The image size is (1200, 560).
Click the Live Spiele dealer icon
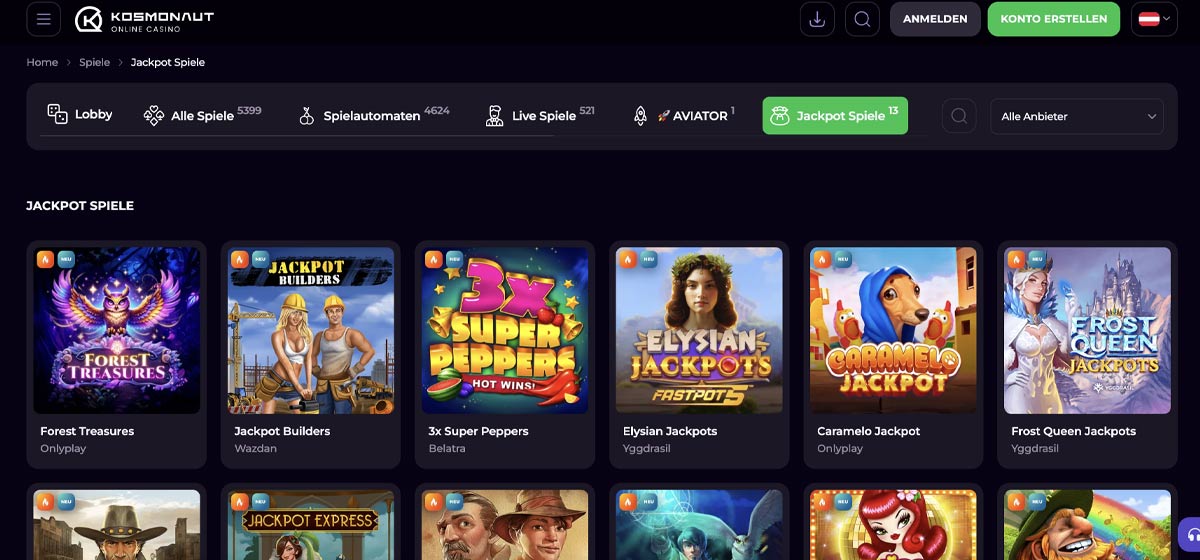(x=494, y=116)
